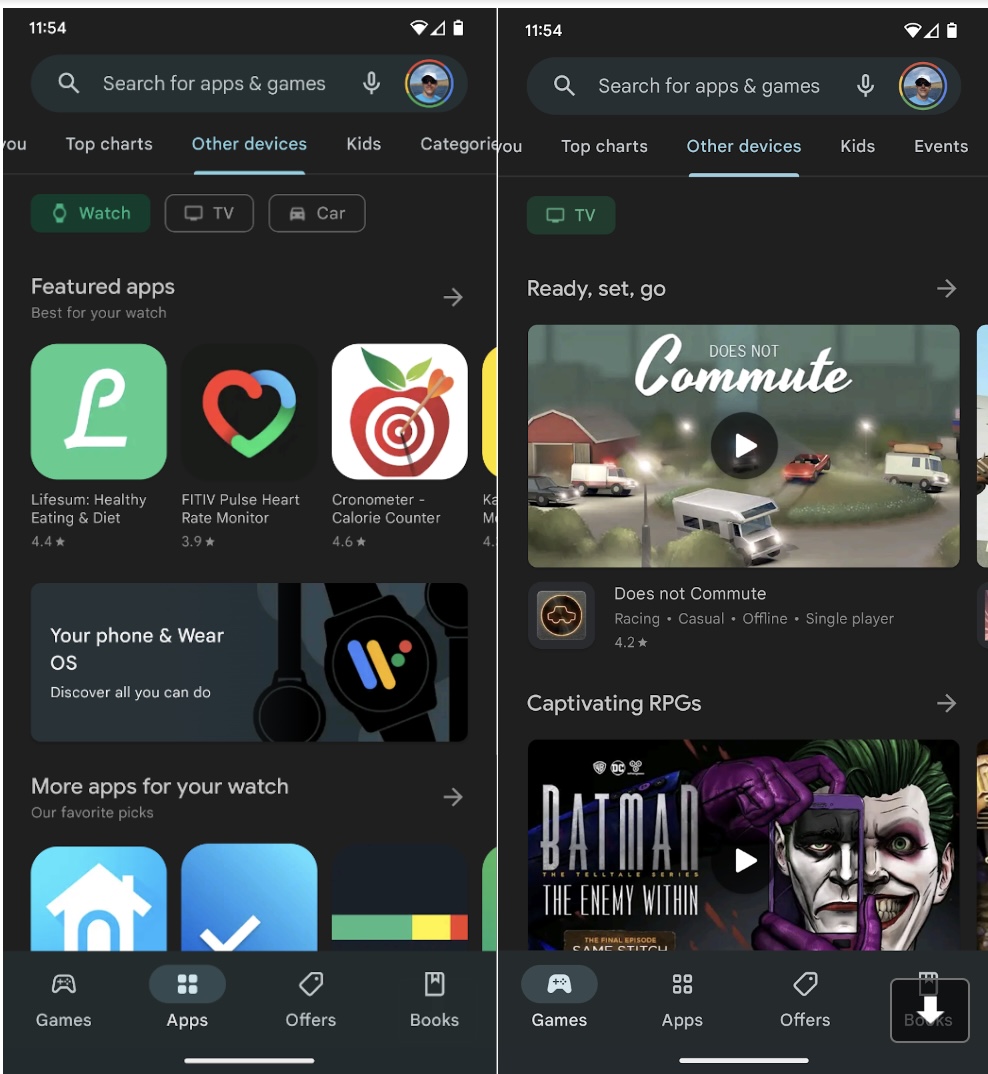The image size is (988, 1074).
Task: Tap the Racing Casual Offline tags line
Action: (x=754, y=619)
